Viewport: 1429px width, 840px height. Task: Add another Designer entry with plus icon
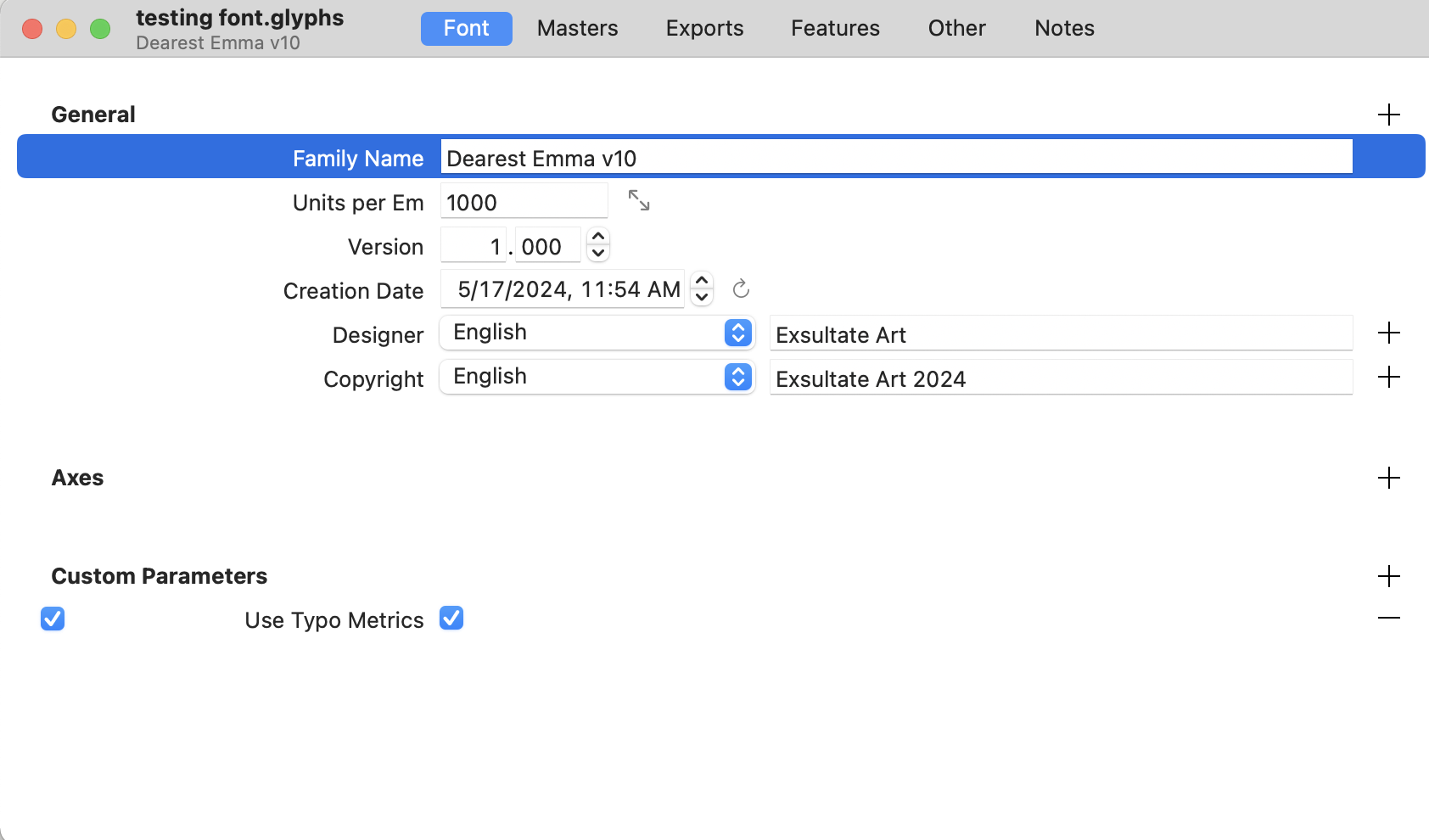coord(1388,333)
